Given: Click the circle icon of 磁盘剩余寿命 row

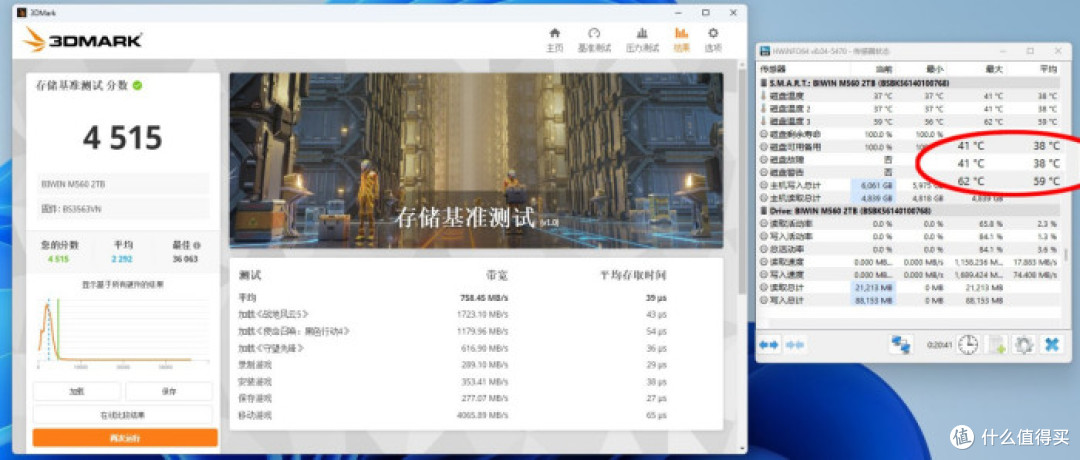Looking at the screenshot, I should point(763,134).
